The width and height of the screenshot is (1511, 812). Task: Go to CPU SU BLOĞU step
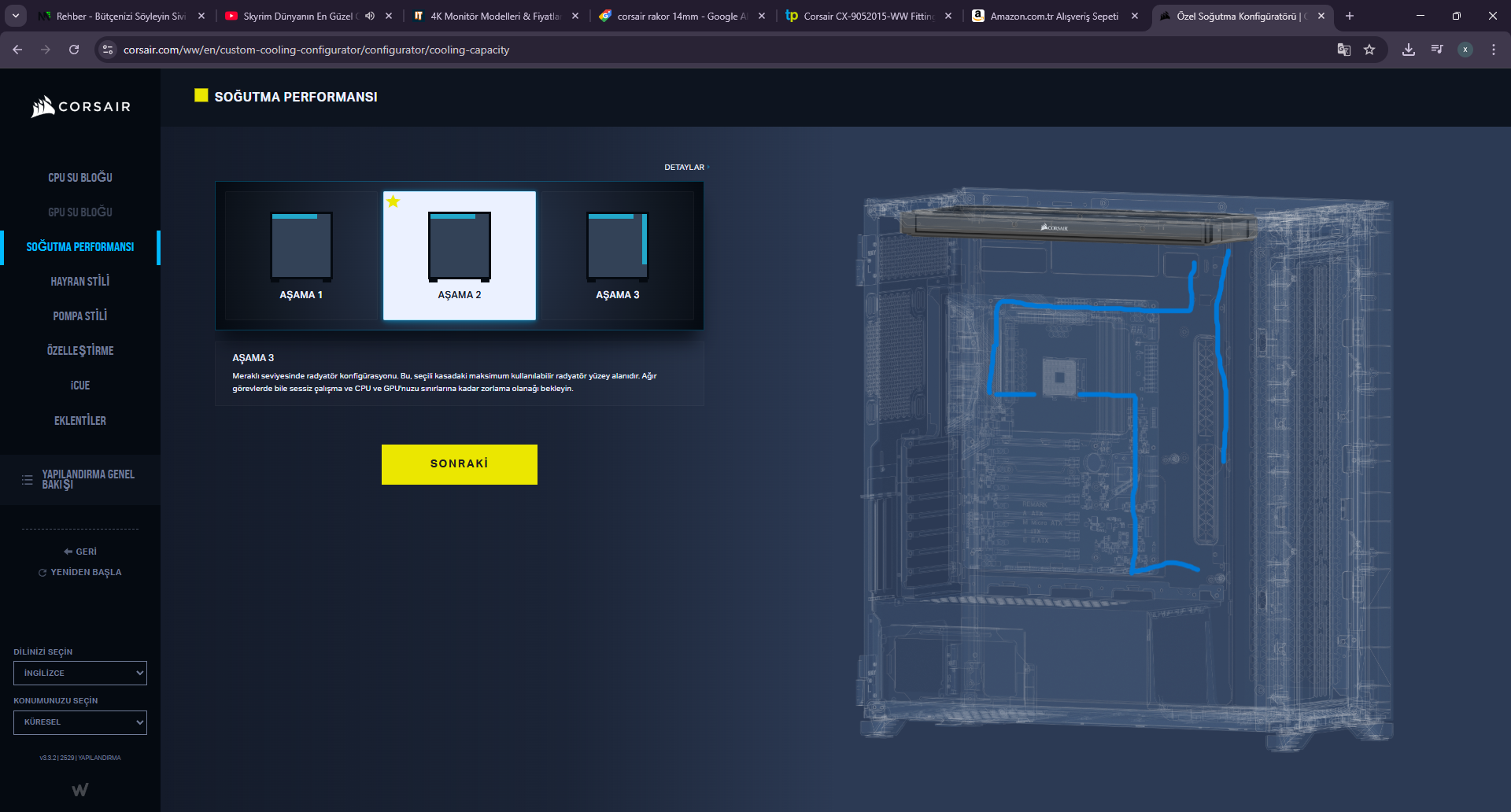coord(80,178)
